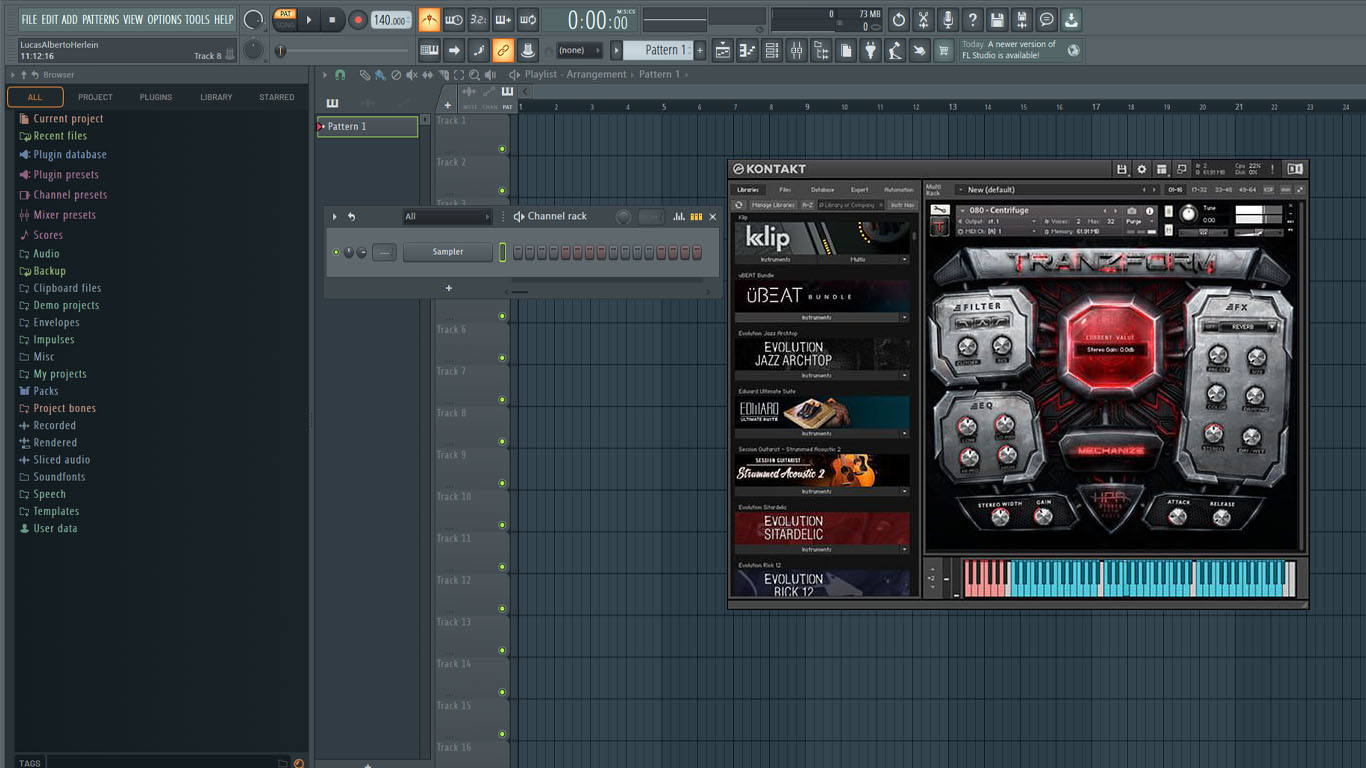
Task: Toggle first step button of Sampler
Action: click(x=518, y=253)
